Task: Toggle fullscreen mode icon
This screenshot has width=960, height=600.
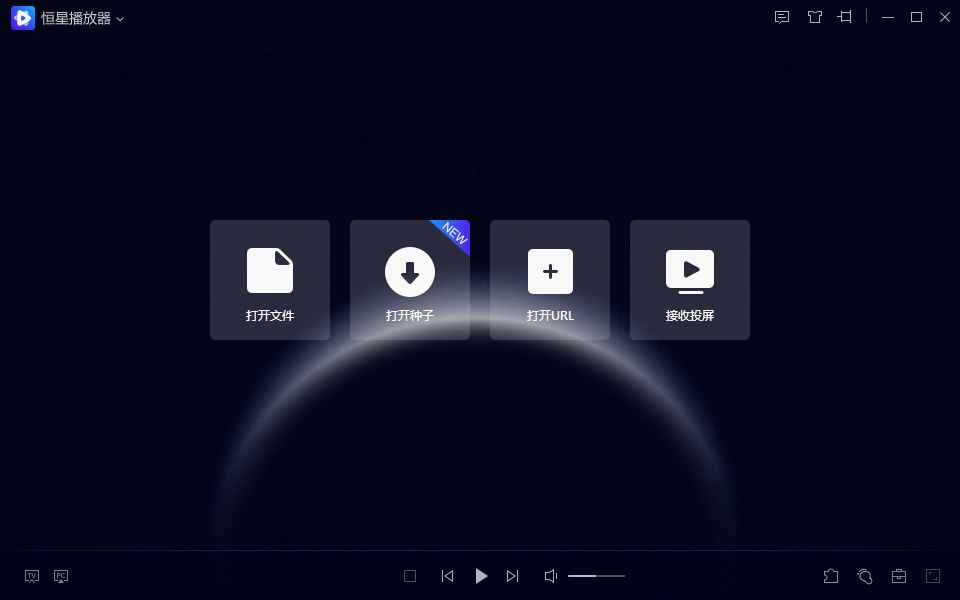Action: tap(933, 576)
